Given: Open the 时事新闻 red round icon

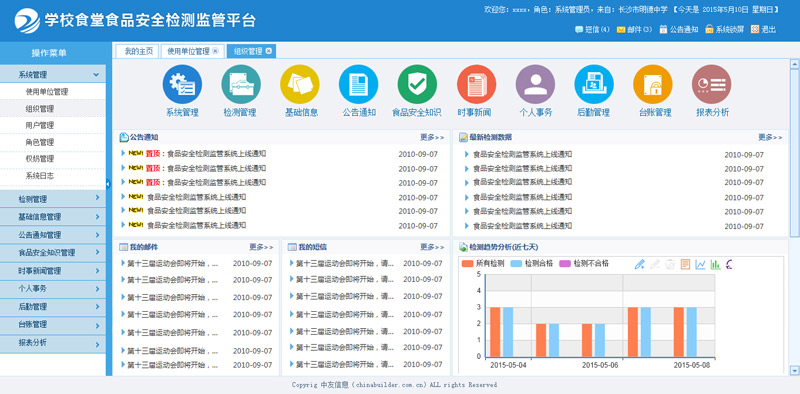Looking at the screenshot, I should [477, 84].
